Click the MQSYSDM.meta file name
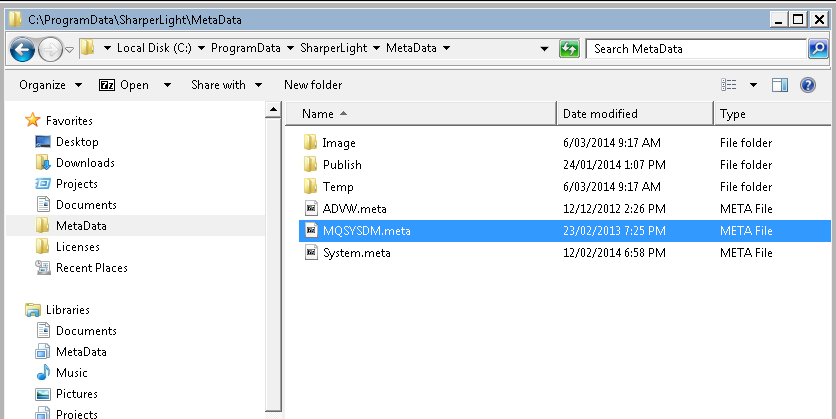 click(x=367, y=231)
